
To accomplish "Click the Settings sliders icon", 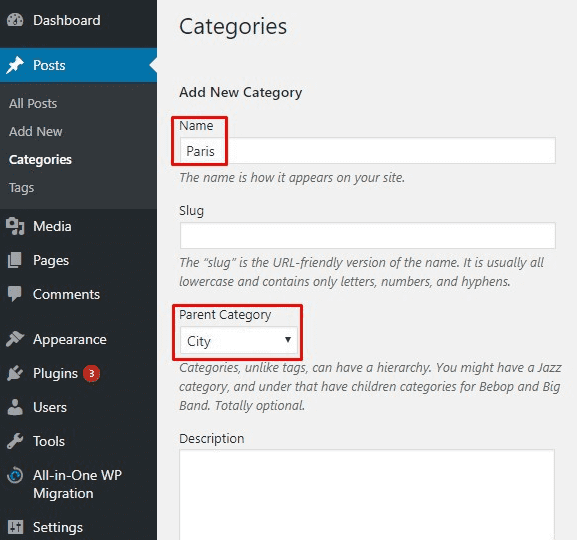I will tap(15, 527).
